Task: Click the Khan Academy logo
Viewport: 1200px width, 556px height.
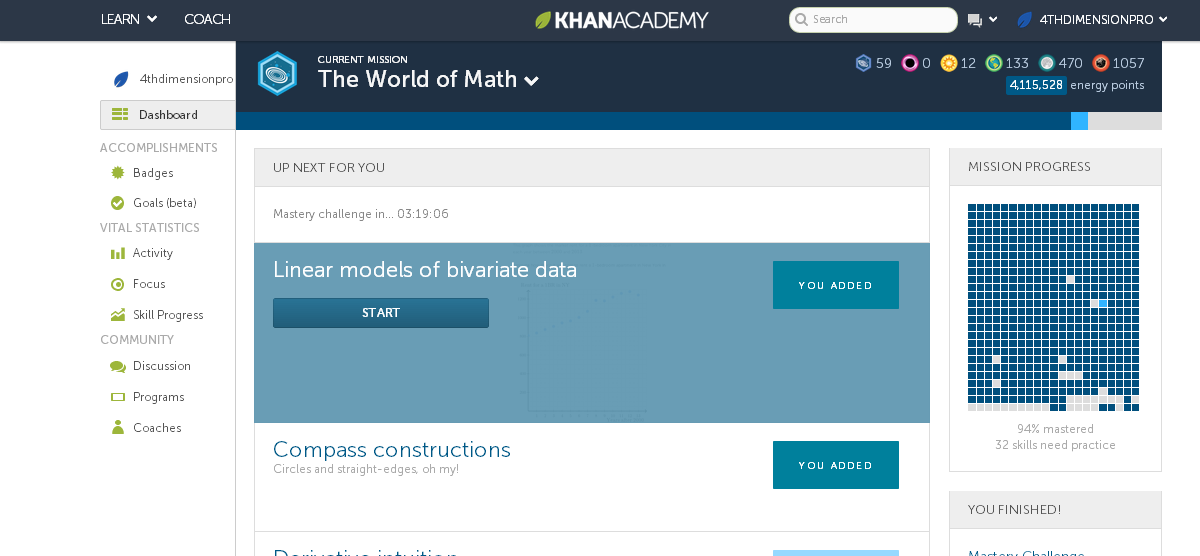Action: 621,20
